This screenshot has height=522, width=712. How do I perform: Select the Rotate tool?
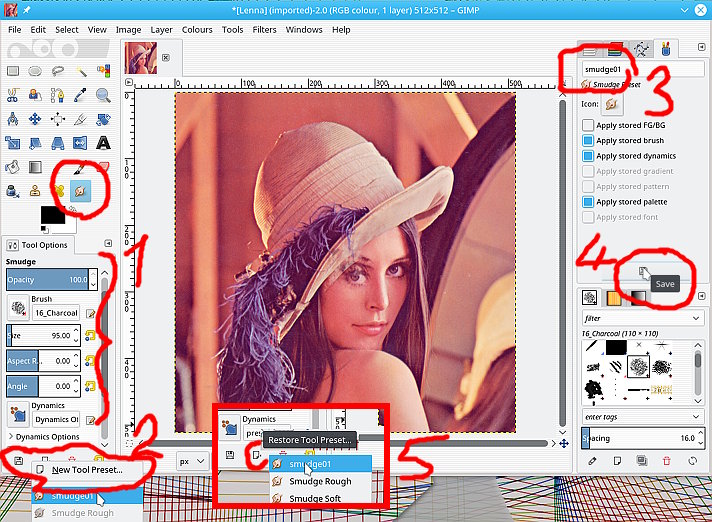pos(104,119)
